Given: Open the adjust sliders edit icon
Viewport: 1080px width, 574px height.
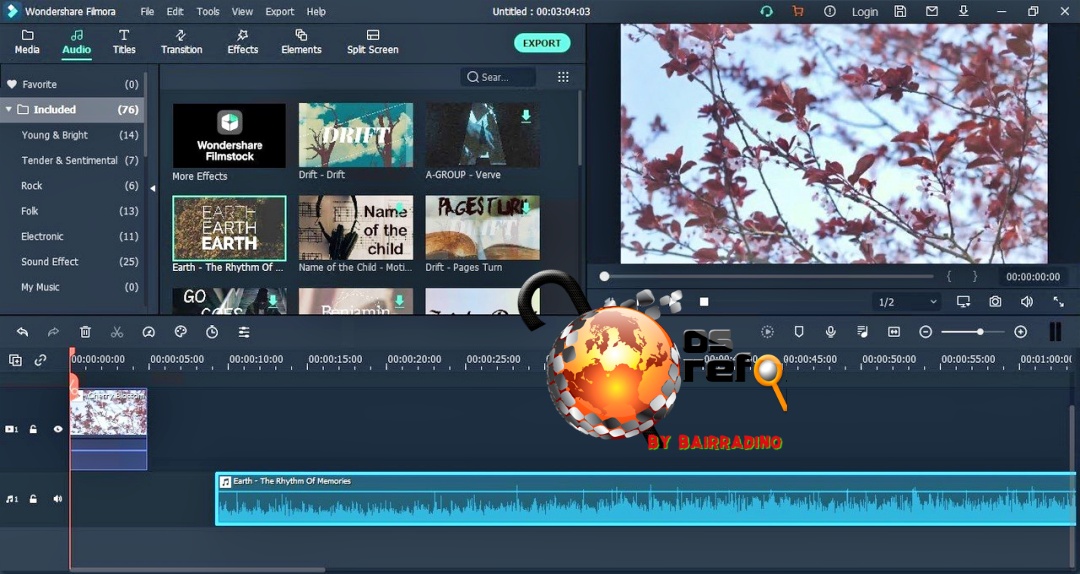Looking at the screenshot, I should click(x=244, y=332).
